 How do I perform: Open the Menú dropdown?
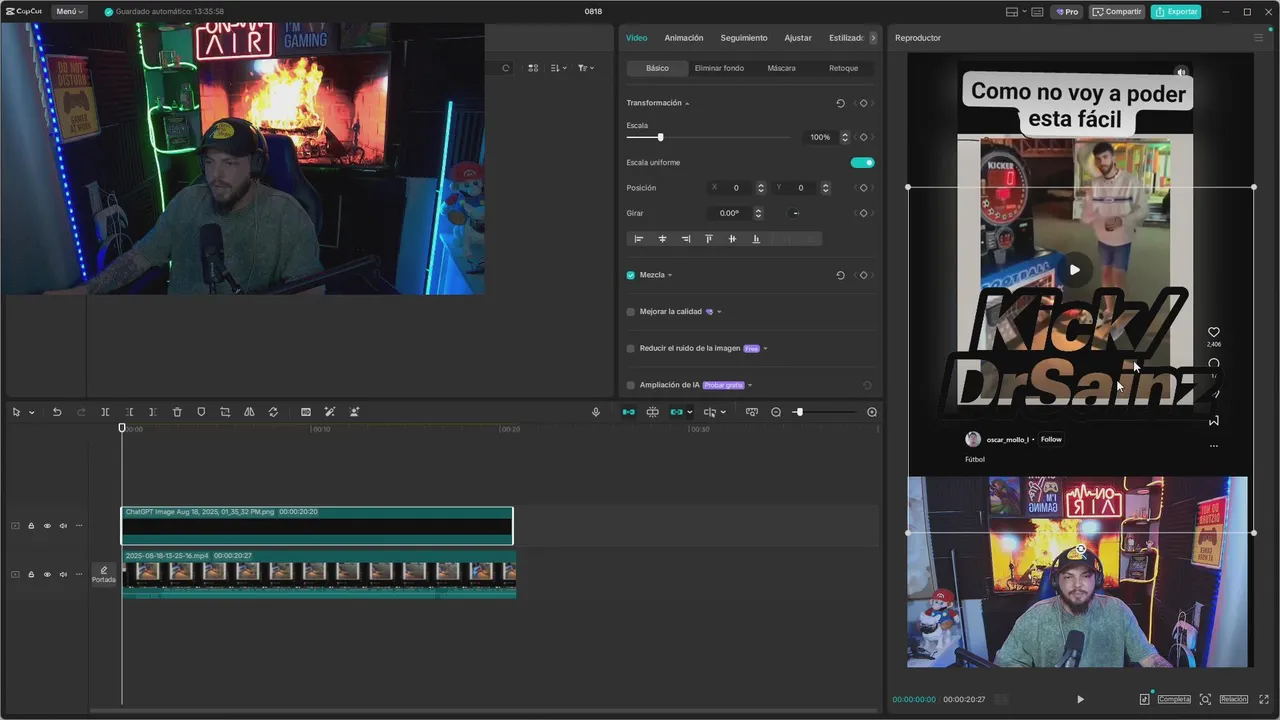(x=69, y=12)
